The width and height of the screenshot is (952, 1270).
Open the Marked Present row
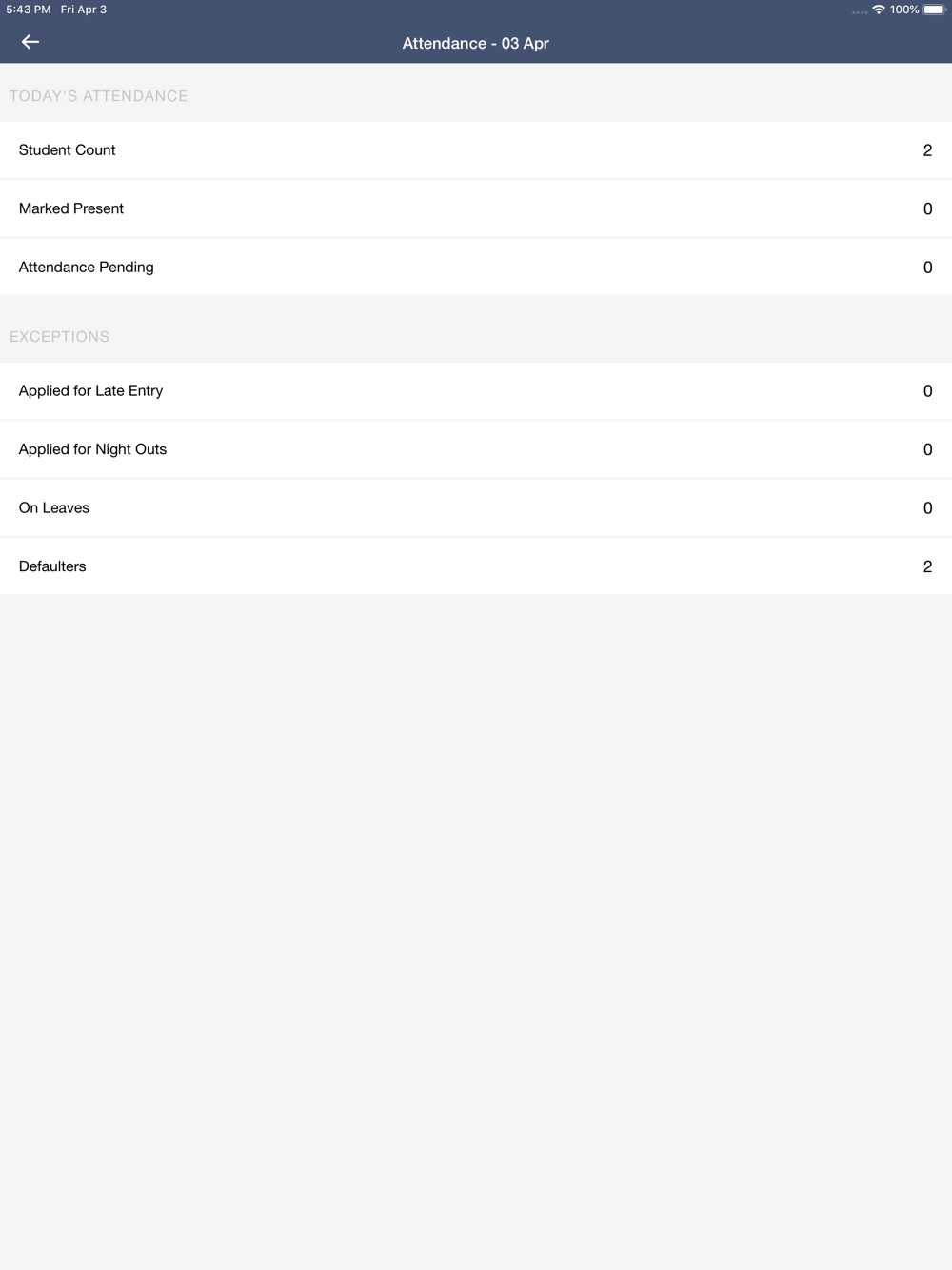tap(476, 208)
